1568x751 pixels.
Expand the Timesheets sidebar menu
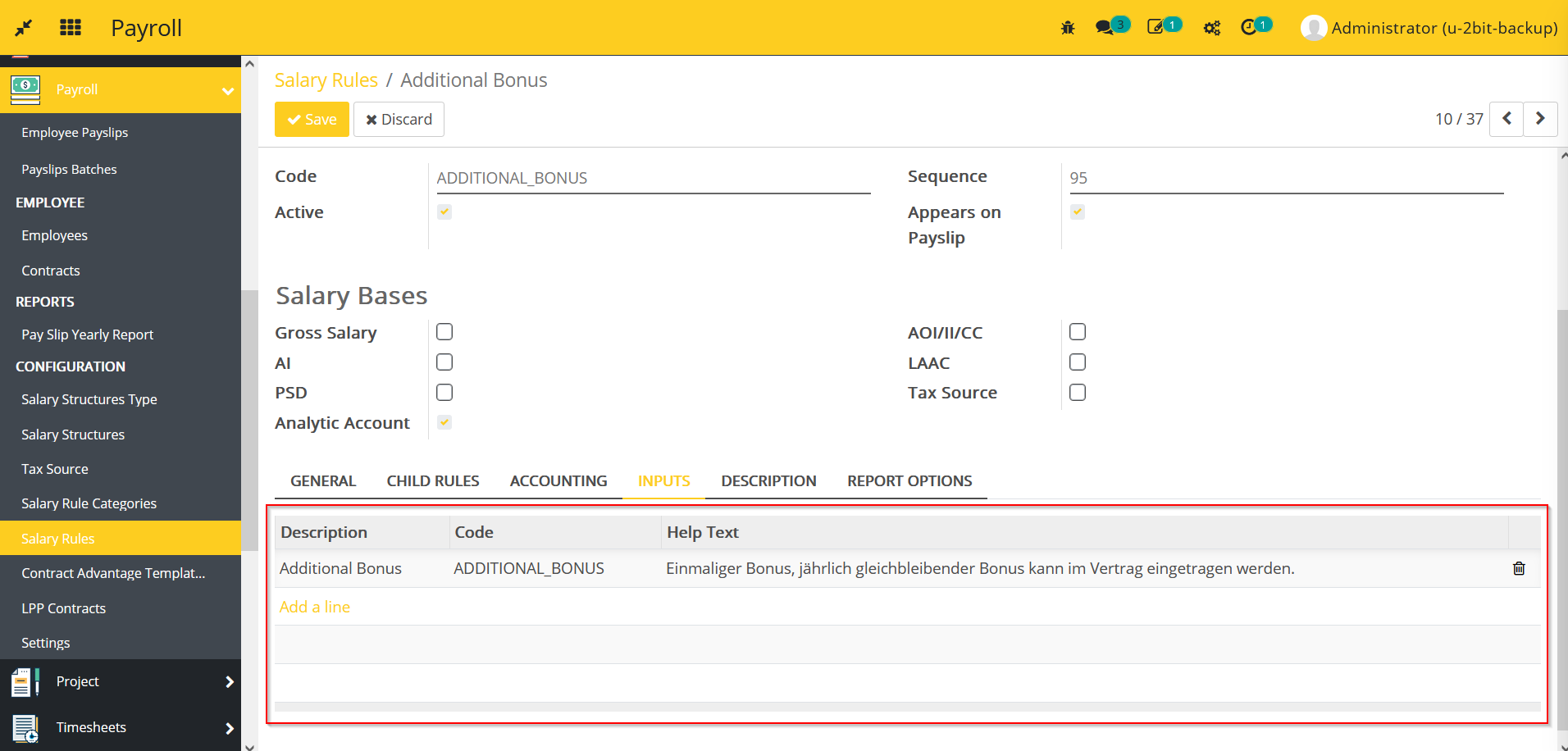click(x=229, y=727)
